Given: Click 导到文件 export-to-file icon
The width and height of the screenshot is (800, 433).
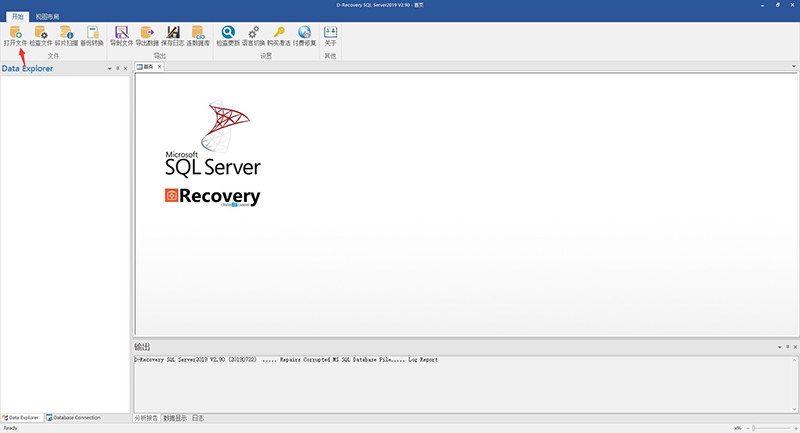Looking at the screenshot, I should (x=121, y=36).
